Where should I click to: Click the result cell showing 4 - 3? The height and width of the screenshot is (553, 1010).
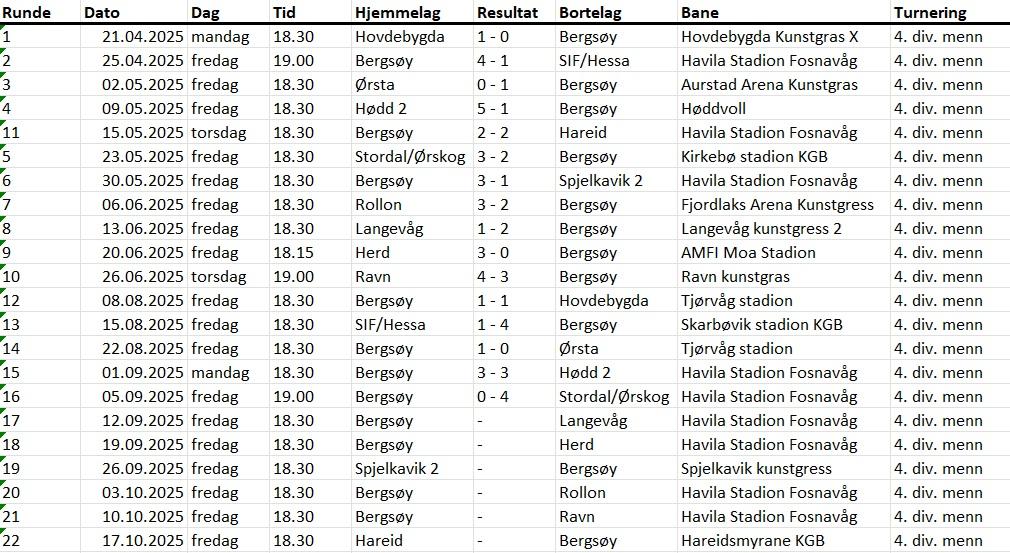coord(493,277)
